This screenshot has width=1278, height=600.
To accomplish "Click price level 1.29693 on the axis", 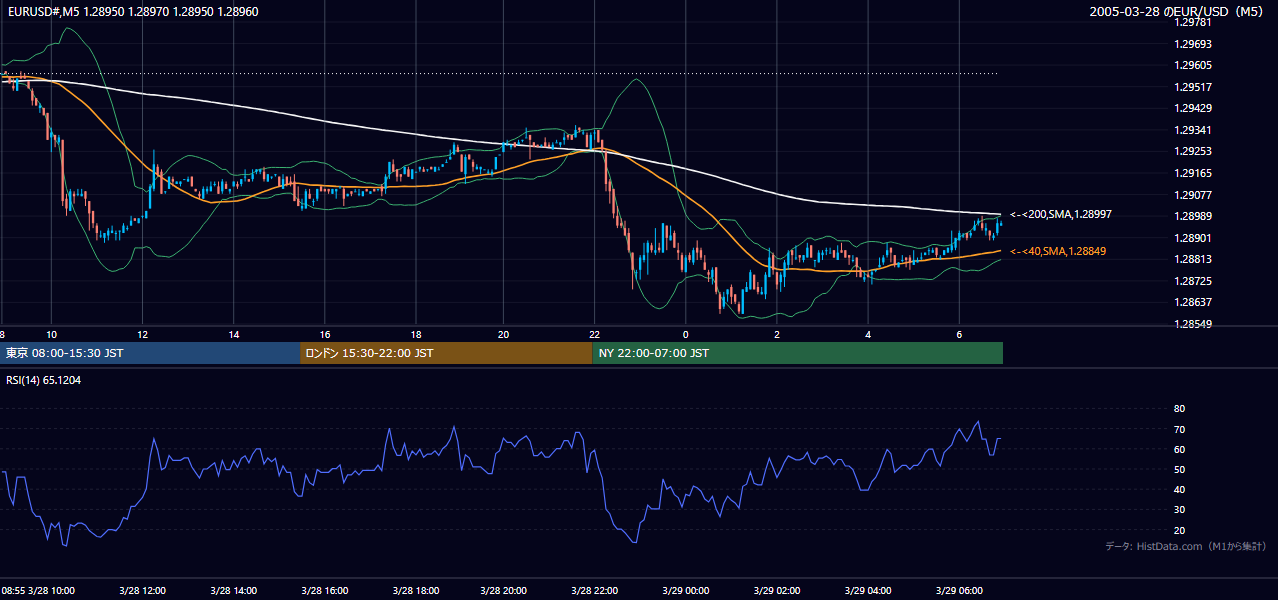I will pos(1193,44).
